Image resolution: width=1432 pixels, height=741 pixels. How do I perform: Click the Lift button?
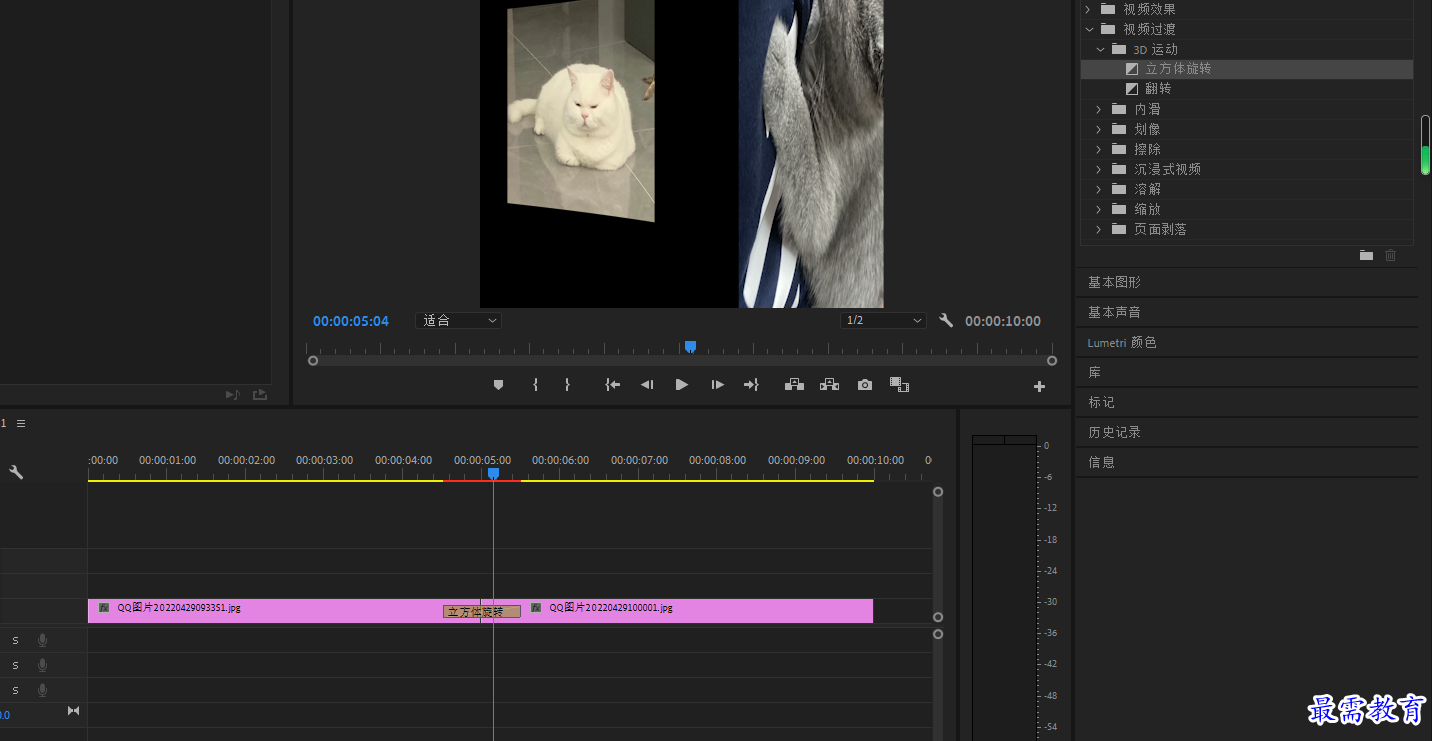click(x=794, y=385)
